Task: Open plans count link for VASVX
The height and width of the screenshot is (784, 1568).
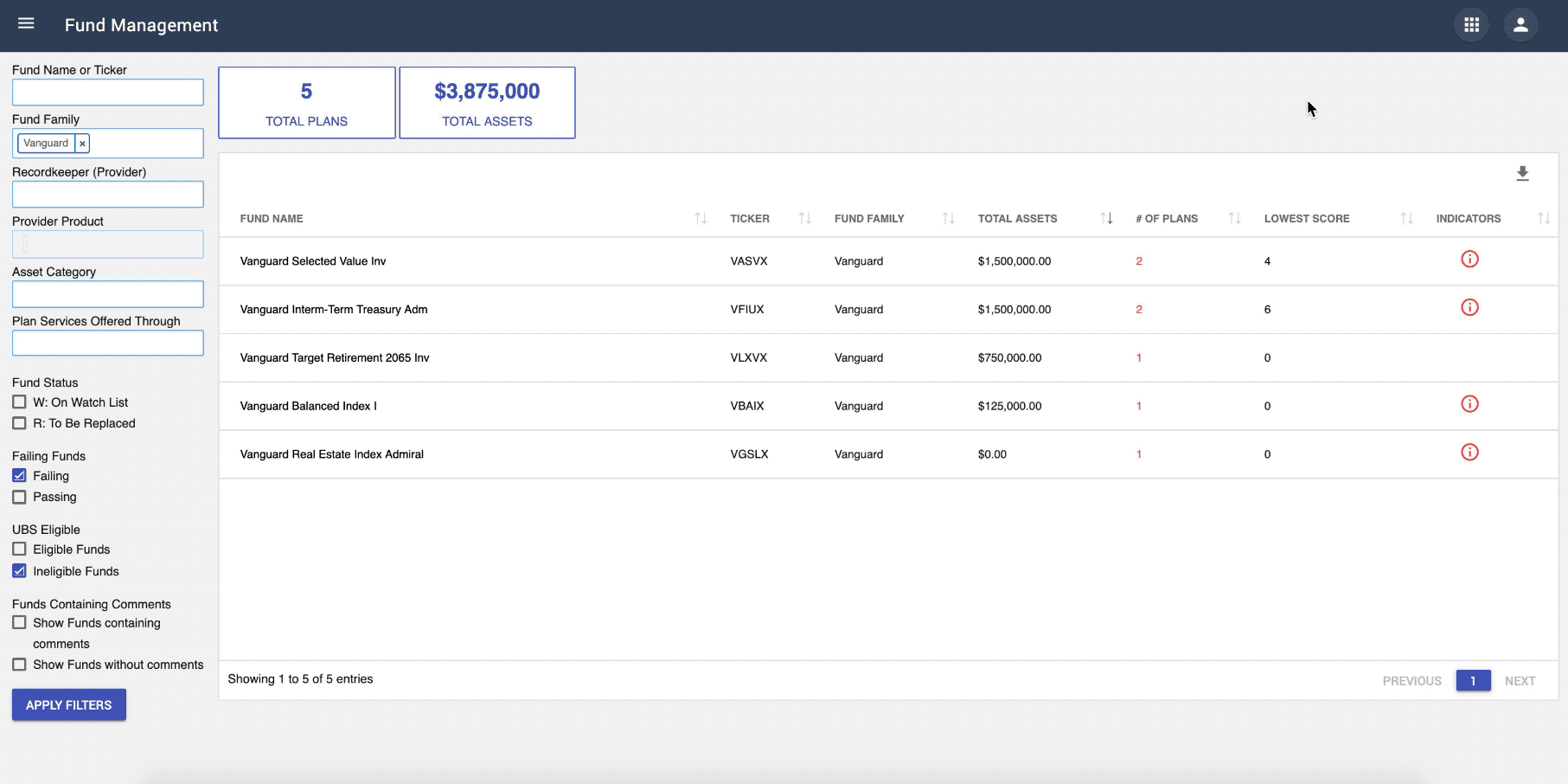Action: [x=1139, y=261]
